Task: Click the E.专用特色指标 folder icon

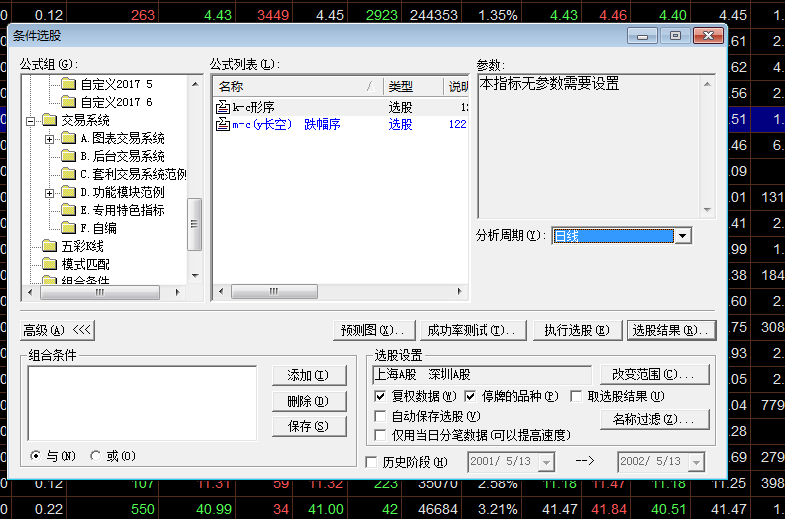Action: [68, 210]
